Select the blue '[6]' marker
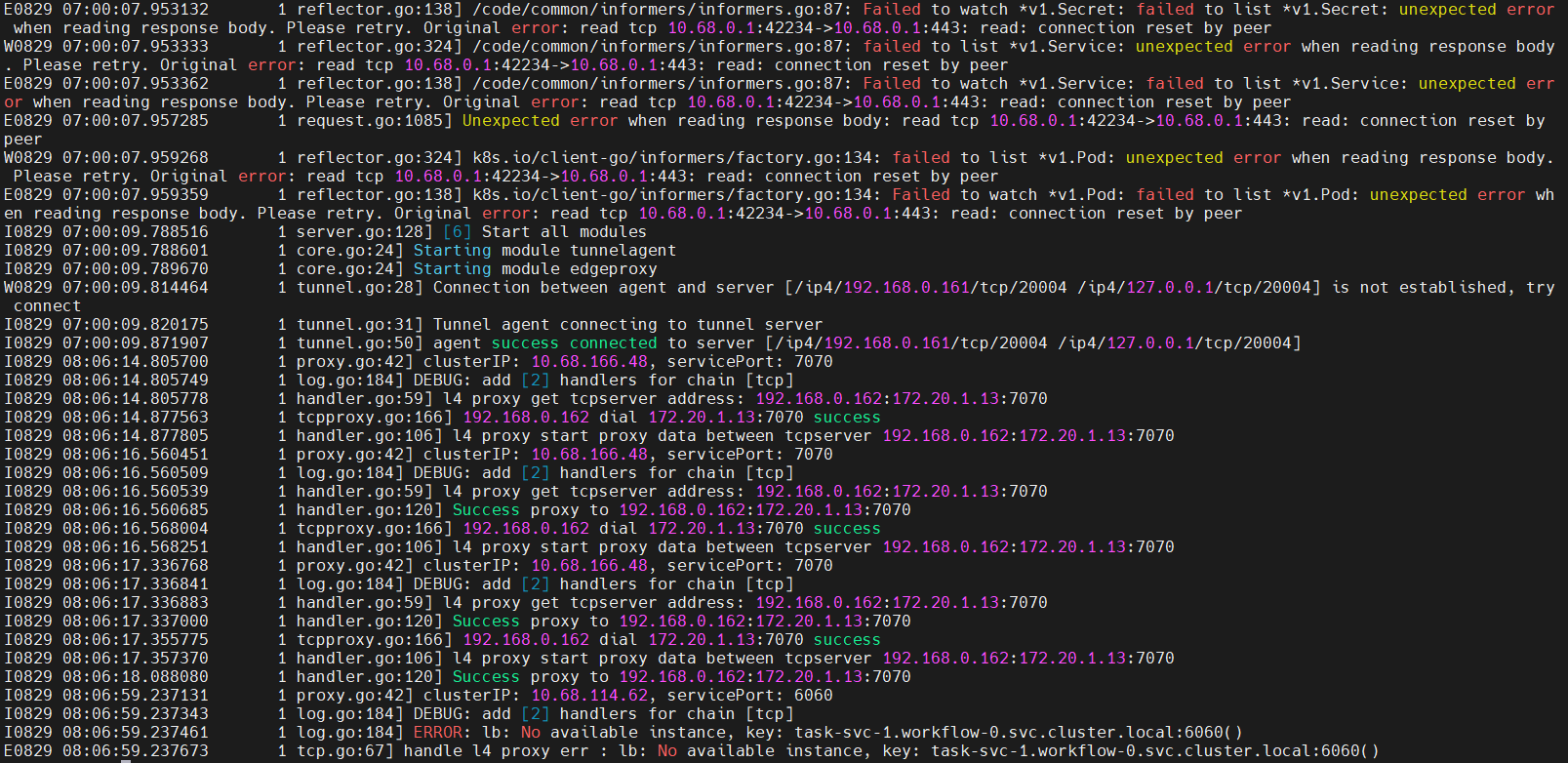 coord(458,232)
